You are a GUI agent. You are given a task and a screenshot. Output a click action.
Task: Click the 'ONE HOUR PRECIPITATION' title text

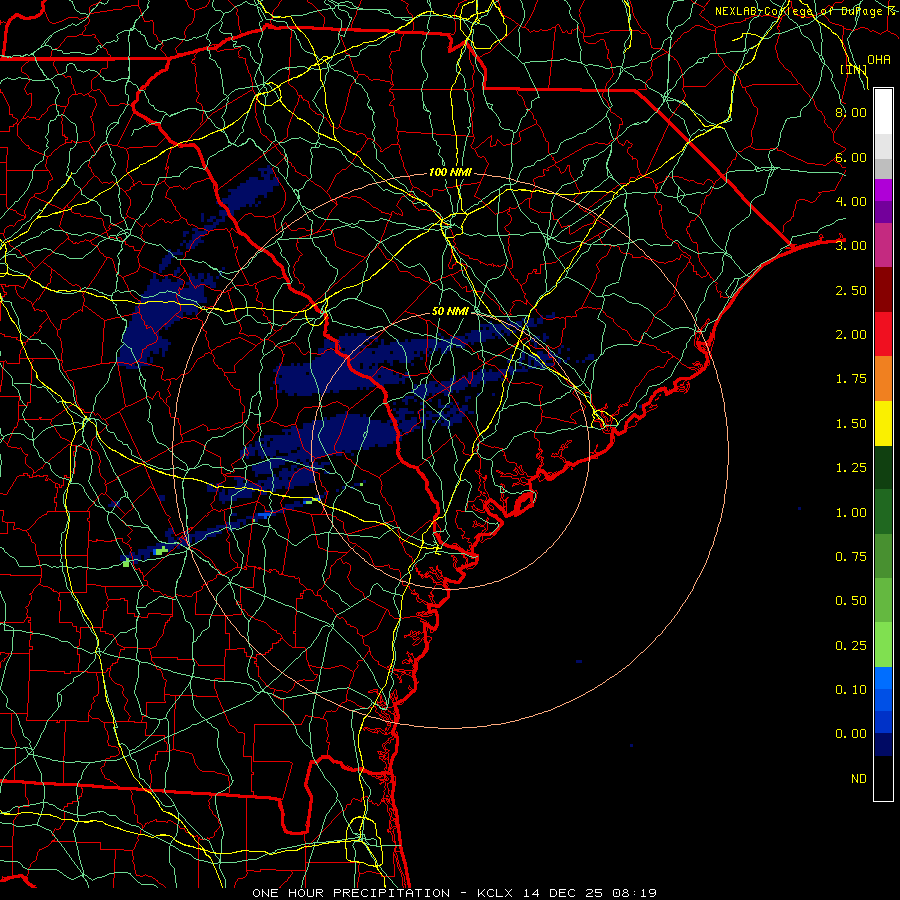[x=351, y=893]
